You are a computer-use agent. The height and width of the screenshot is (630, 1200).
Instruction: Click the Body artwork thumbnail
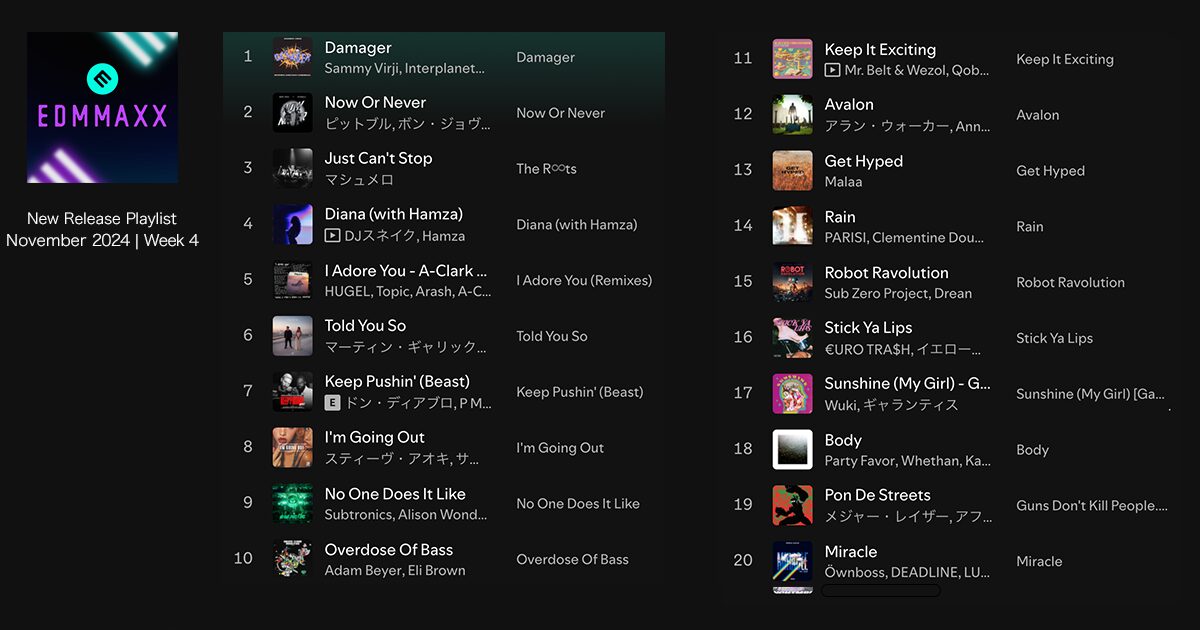click(x=792, y=450)
